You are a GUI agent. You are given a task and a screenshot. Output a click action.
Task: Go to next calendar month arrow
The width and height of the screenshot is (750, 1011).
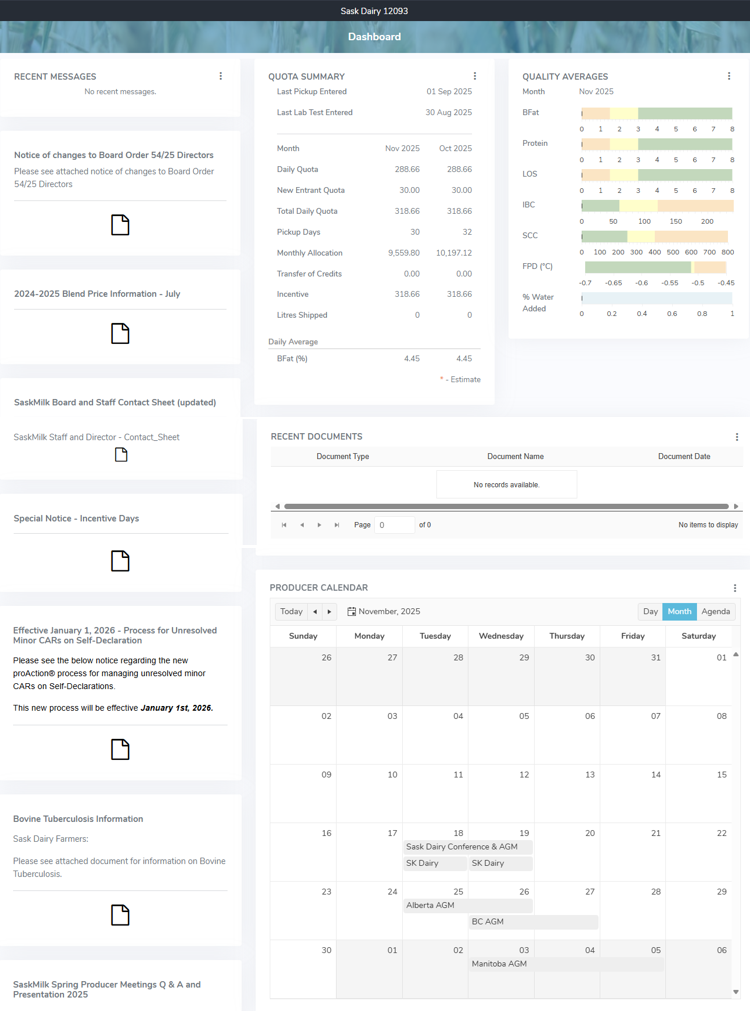click(329, 611)
